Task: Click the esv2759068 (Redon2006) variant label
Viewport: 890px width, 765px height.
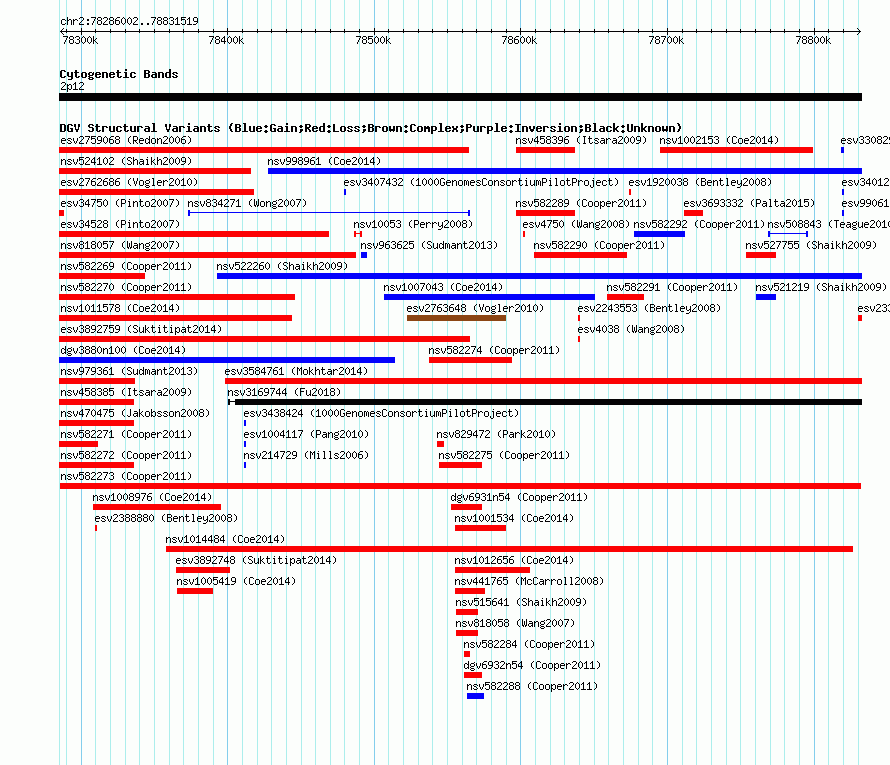Action: click(x=126, y=140)
